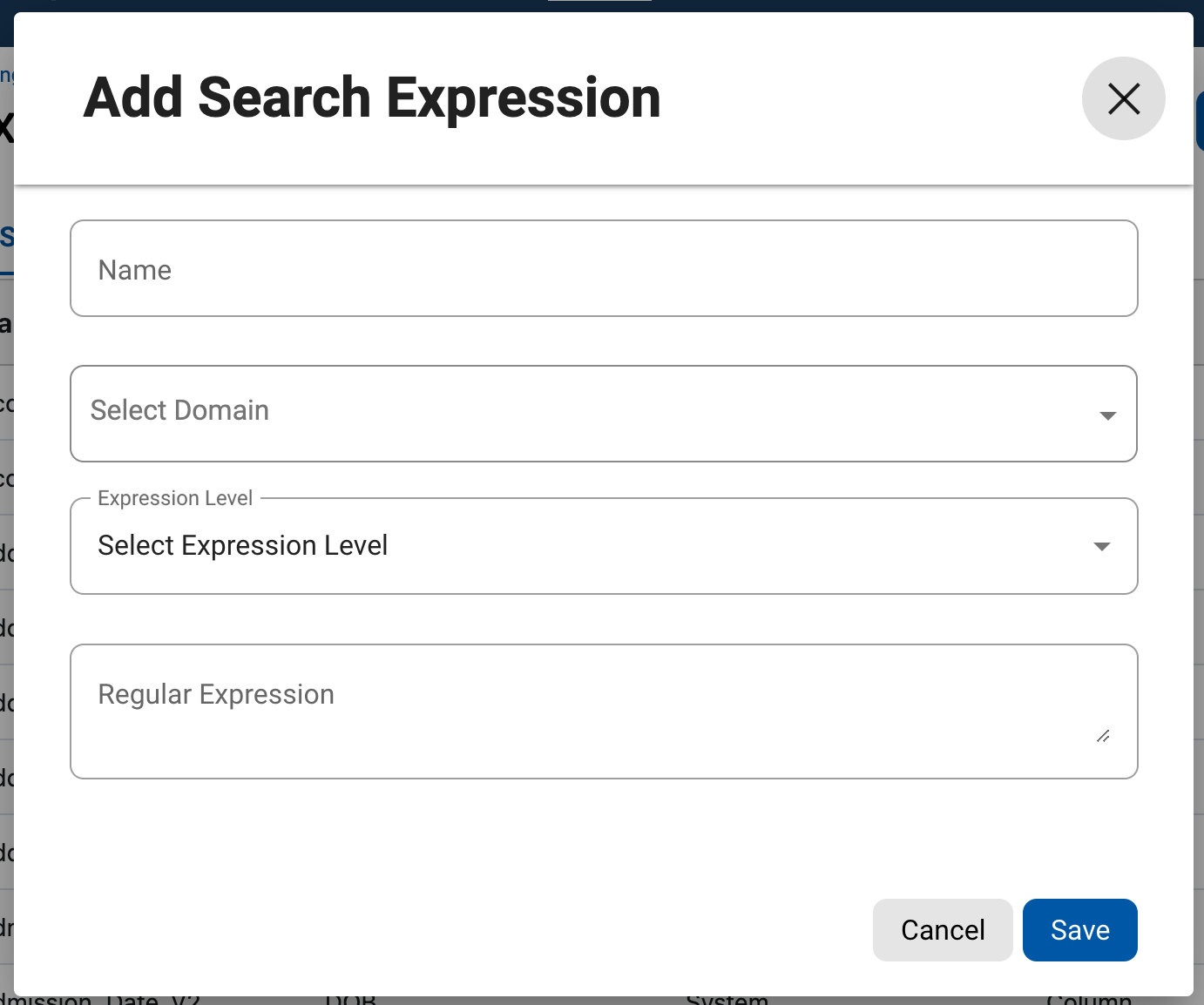1204x1005 pixels.
Task: Click the Regular Expression resize handle
Action: pyautogui.click(x=1103, y=736)
